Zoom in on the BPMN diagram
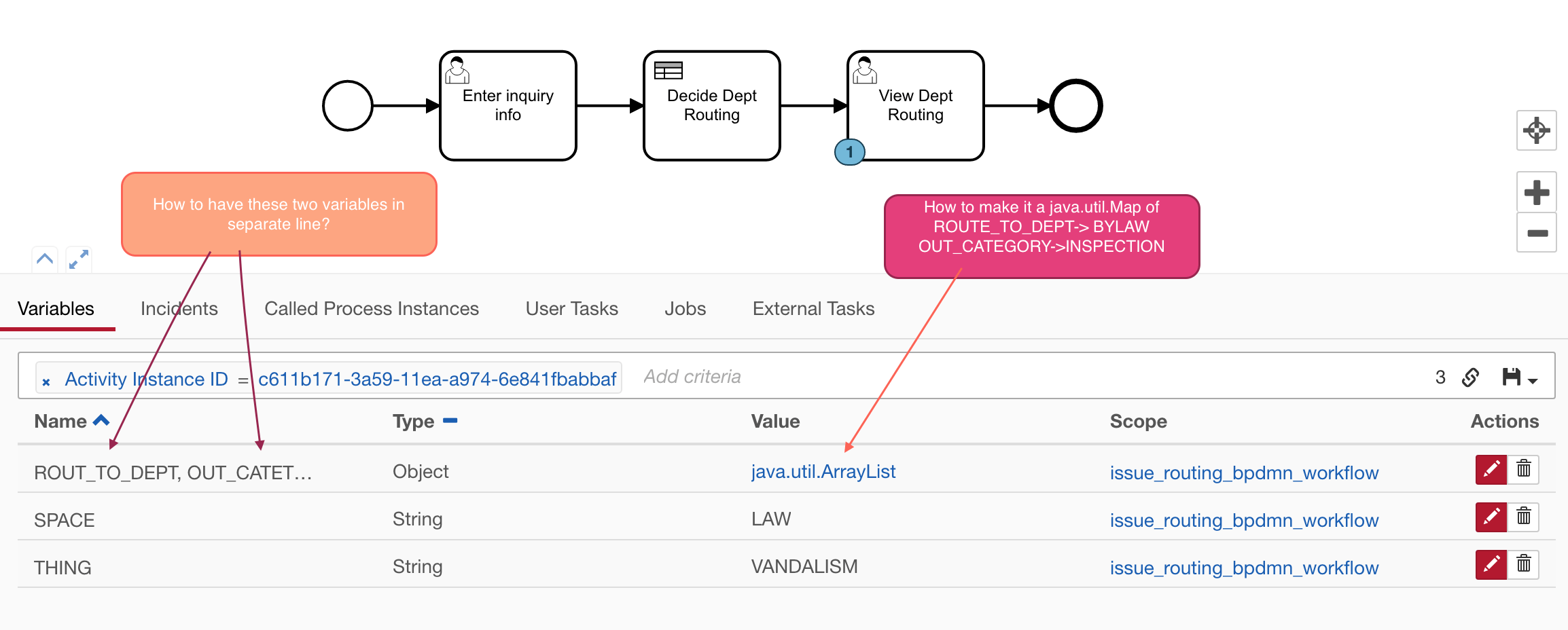This screenshot has height=630, width=1568. (1537, 192)
